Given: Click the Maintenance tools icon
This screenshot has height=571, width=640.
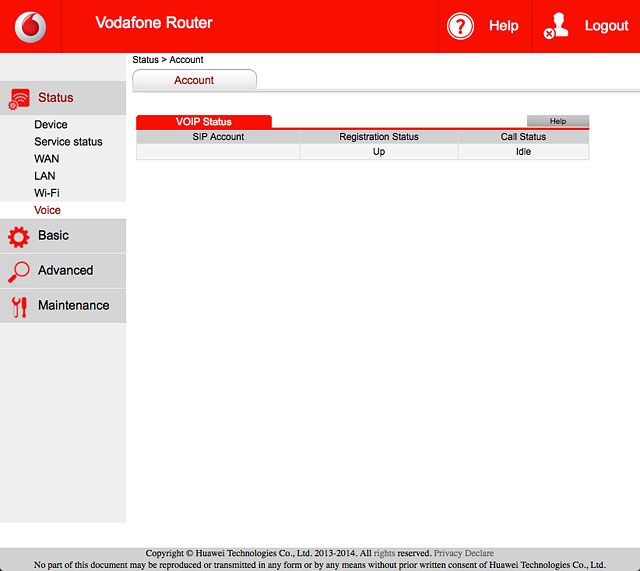Looking at the screenshot, I should coord(19,307).
